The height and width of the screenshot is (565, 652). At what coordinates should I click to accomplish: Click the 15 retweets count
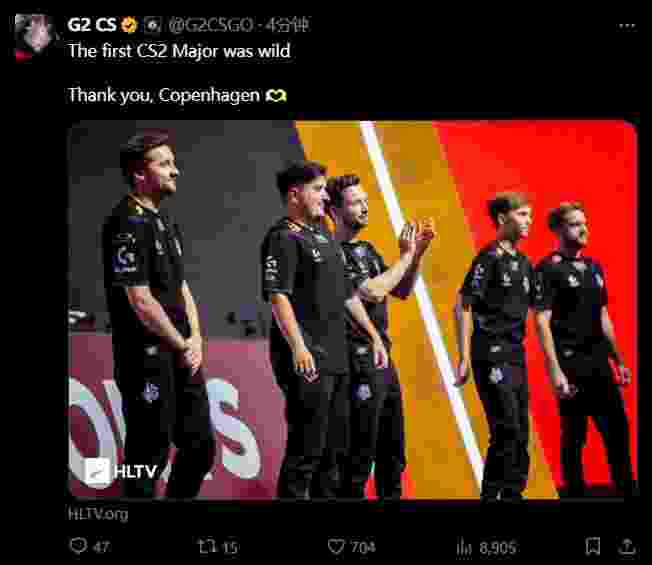(x=230, y=547)
